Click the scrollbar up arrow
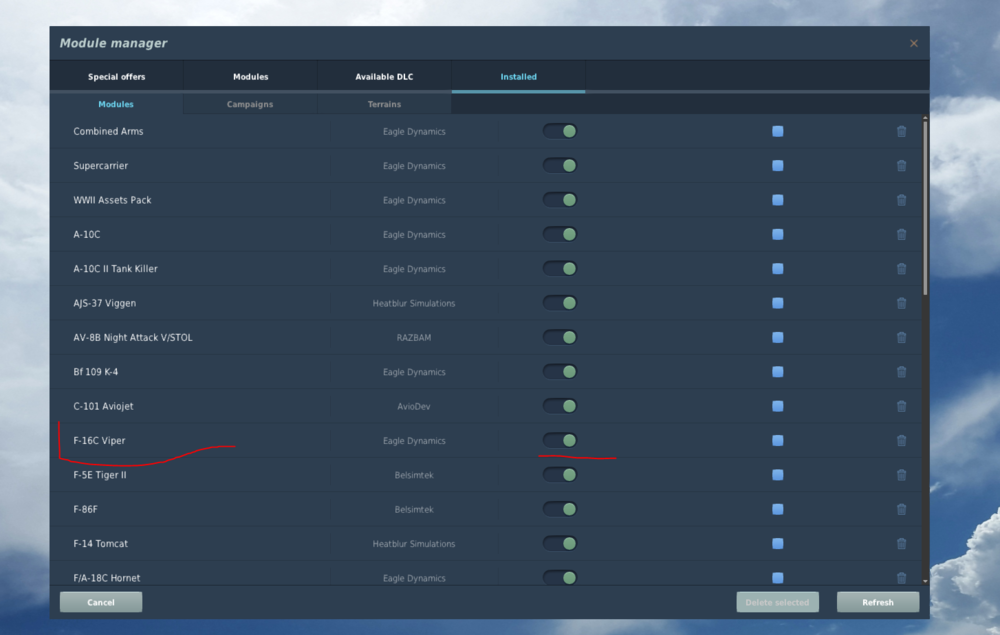The height and width of the screenshot is (635, 1000). pyautogui.click(x=925, y=119)
